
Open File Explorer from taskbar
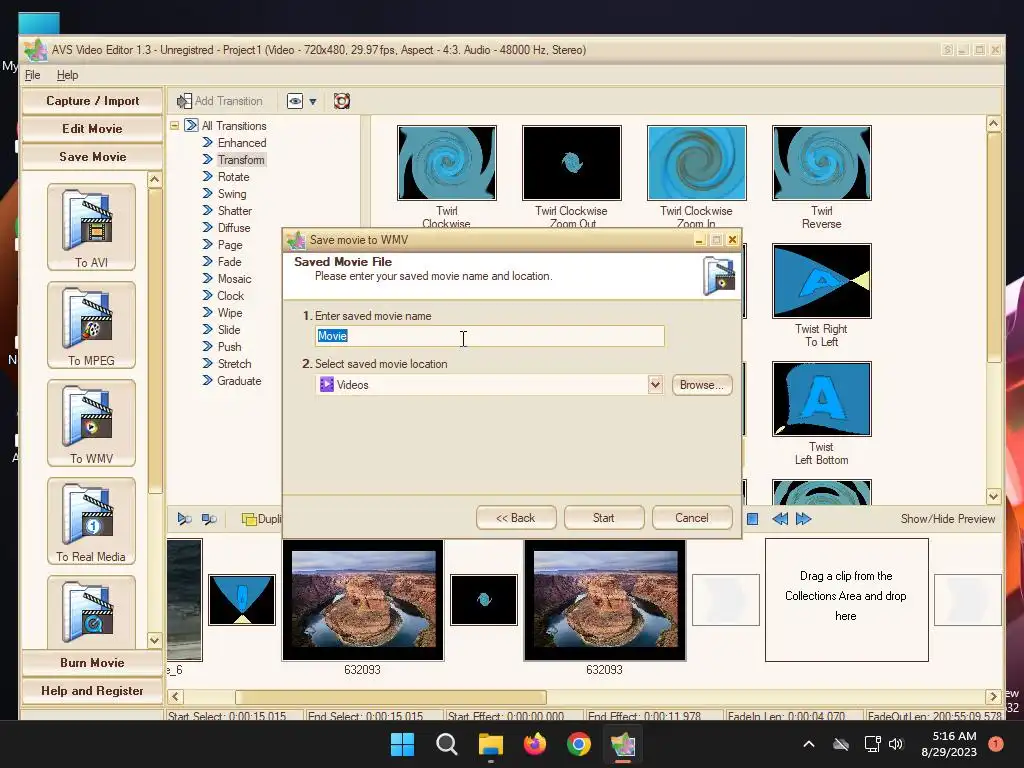tap(490, 744)
